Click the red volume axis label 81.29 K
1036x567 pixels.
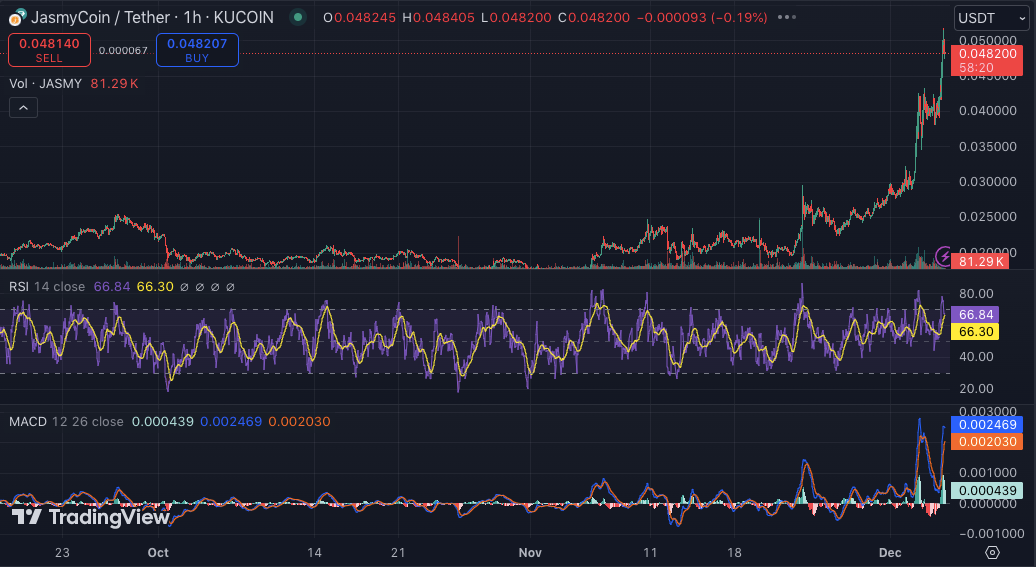(x=980, y=262)
